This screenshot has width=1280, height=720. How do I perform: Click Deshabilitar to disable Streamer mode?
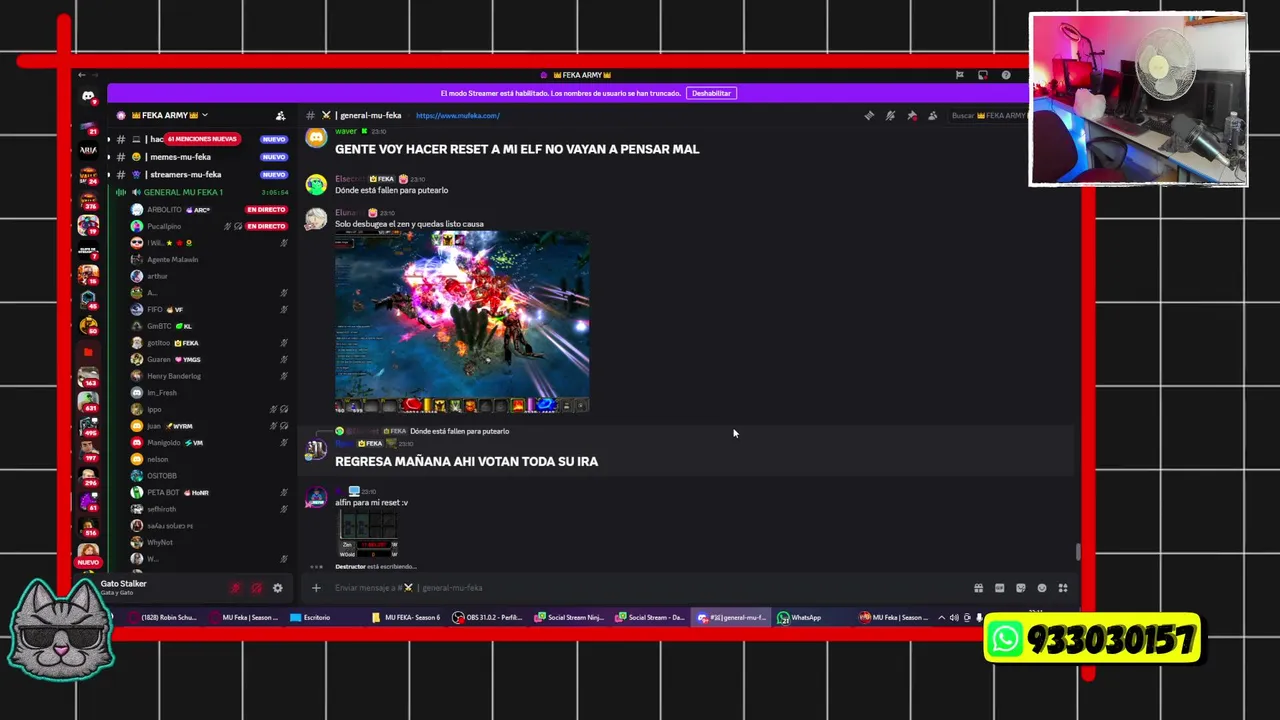point(711,93)
